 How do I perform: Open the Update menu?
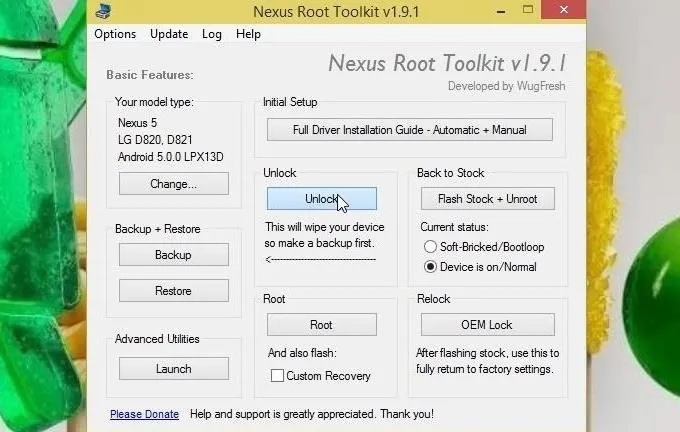(169, 34)
